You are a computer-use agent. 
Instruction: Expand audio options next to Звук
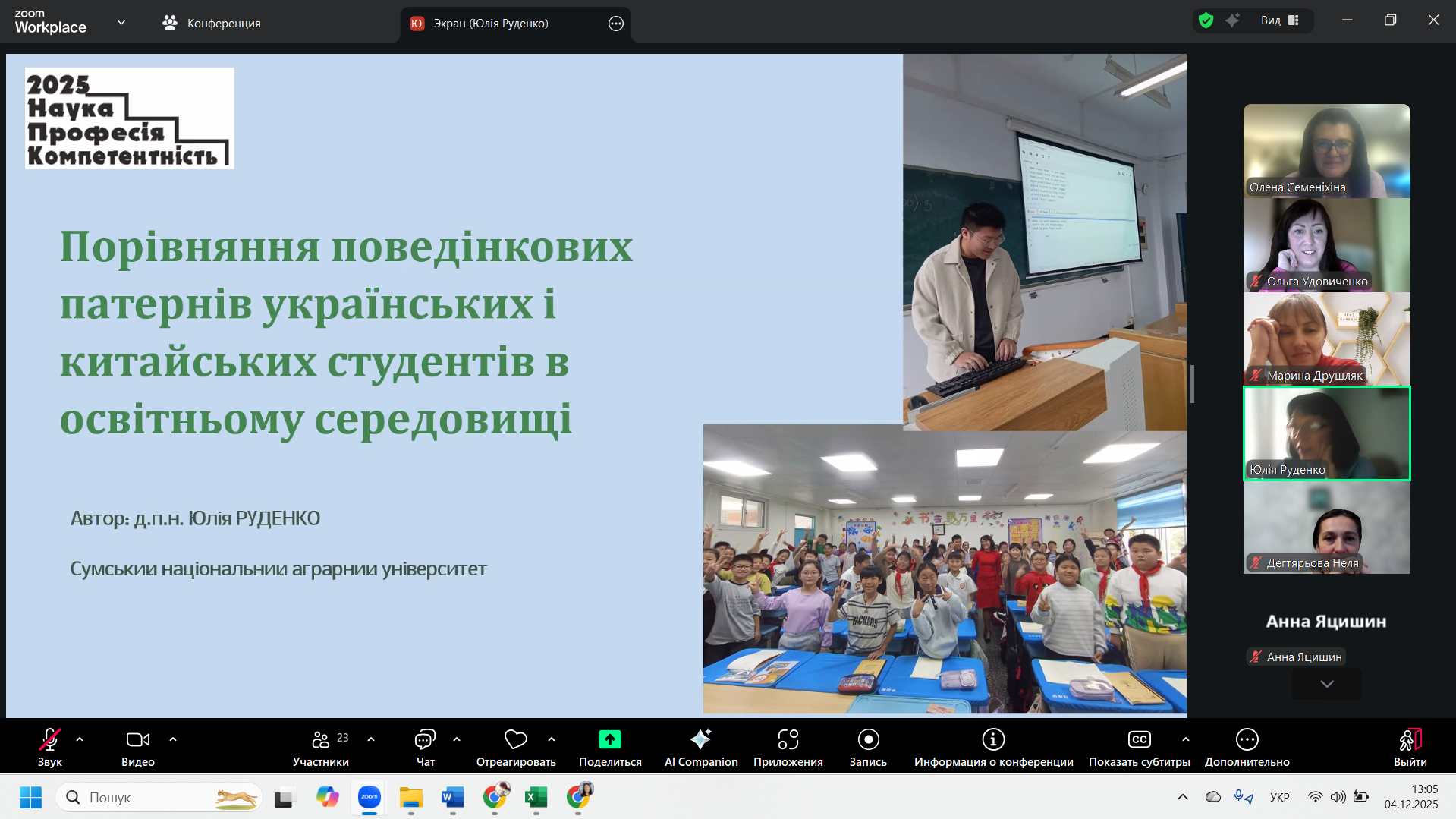pos(80,739)
